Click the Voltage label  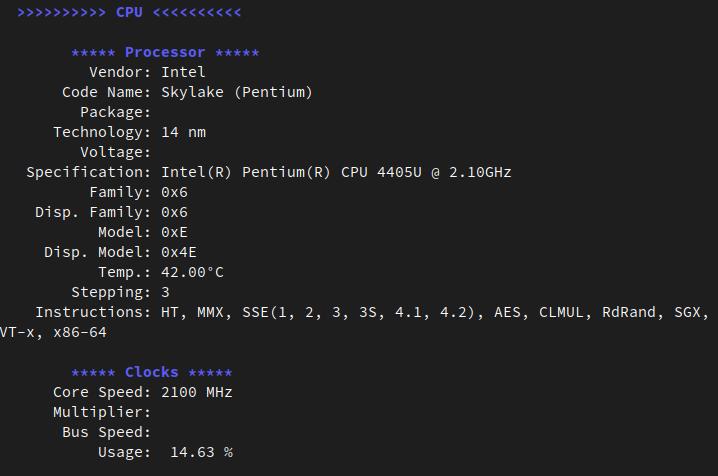115,152
